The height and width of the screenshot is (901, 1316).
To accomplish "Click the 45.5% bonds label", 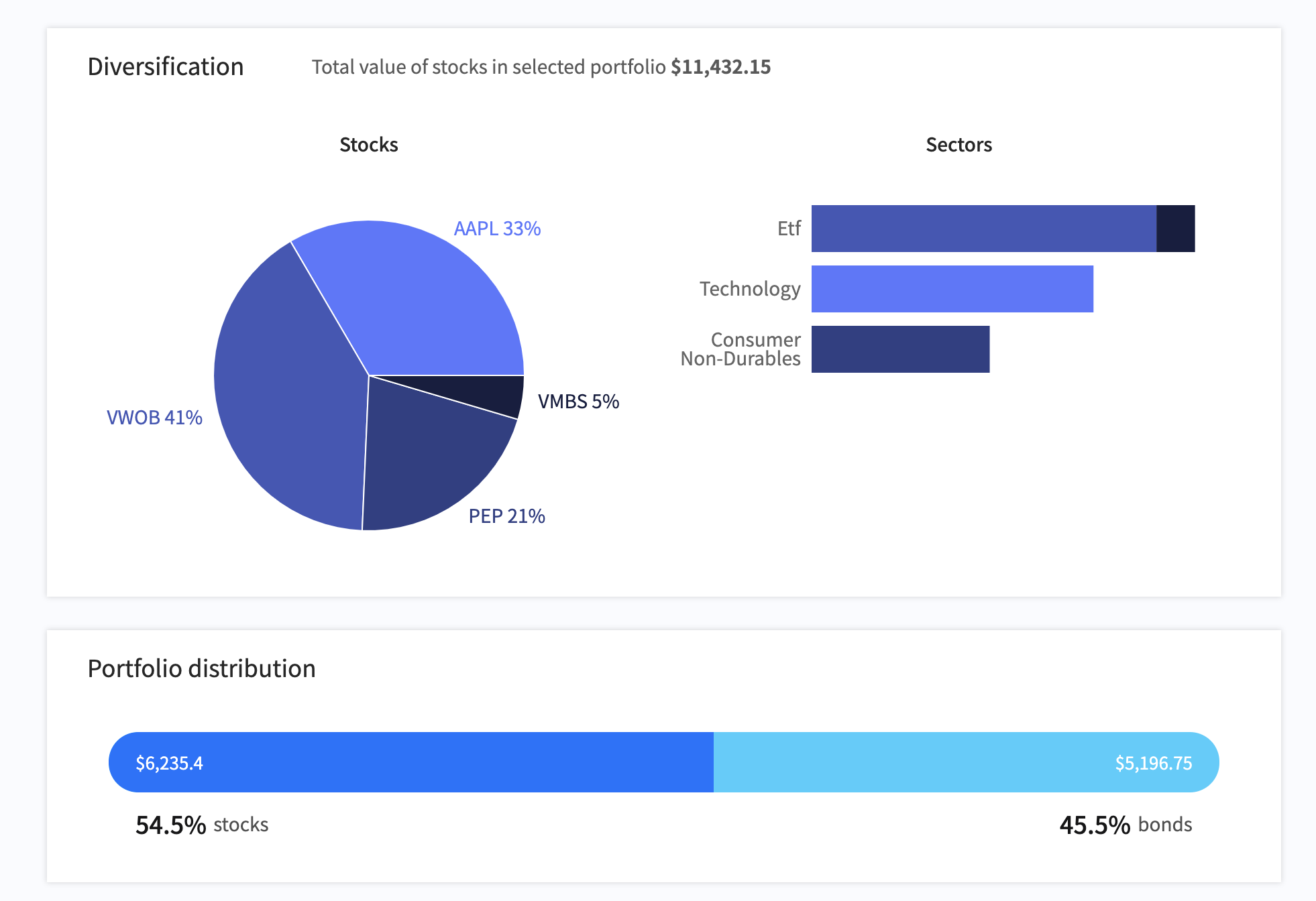I will coord(1126,825).
